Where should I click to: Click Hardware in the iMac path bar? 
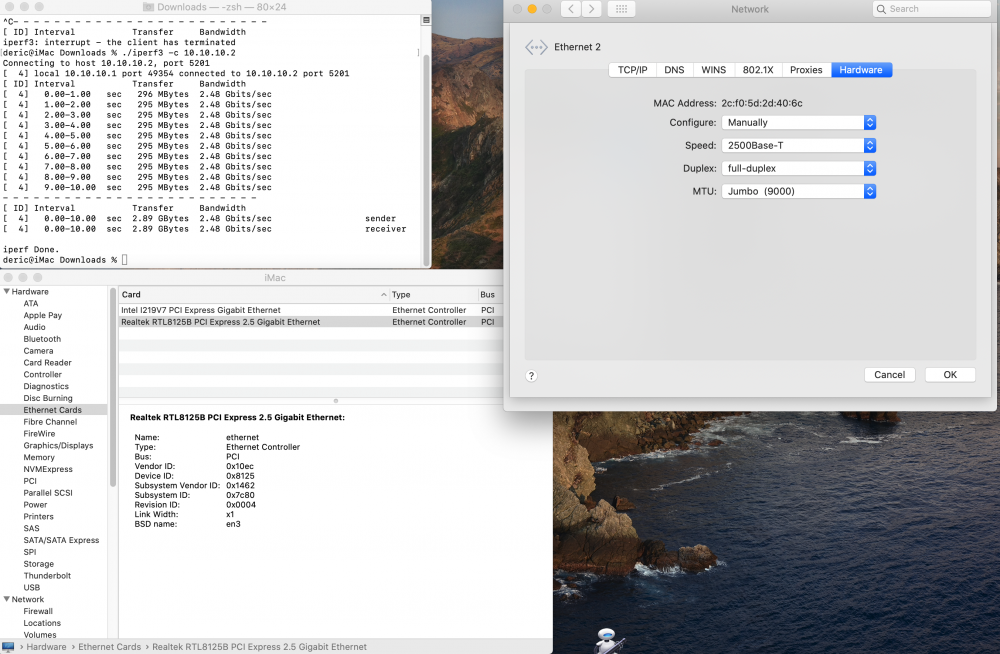(46, 647)
